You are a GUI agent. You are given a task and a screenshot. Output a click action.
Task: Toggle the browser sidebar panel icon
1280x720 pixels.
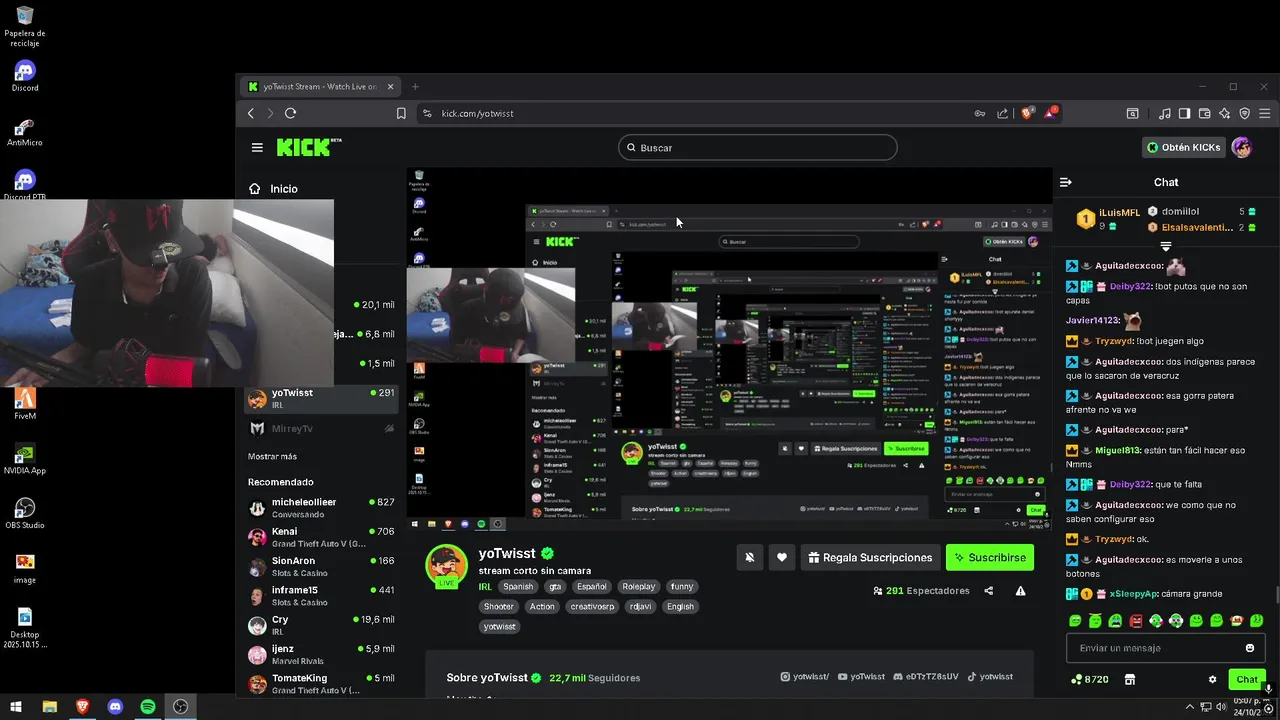(x=1184, y=113)
